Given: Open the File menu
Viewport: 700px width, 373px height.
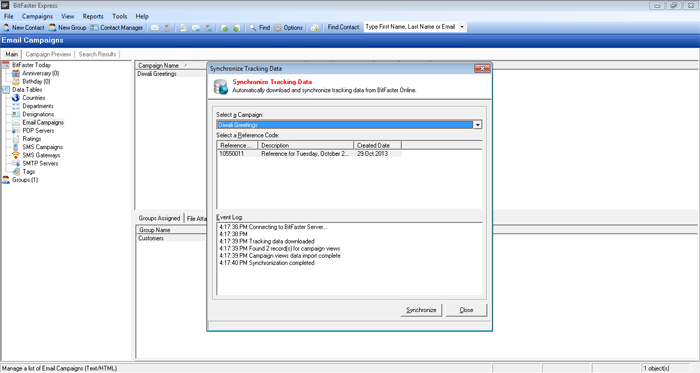Looking at the screenshot, I should (x=8, y=17).
